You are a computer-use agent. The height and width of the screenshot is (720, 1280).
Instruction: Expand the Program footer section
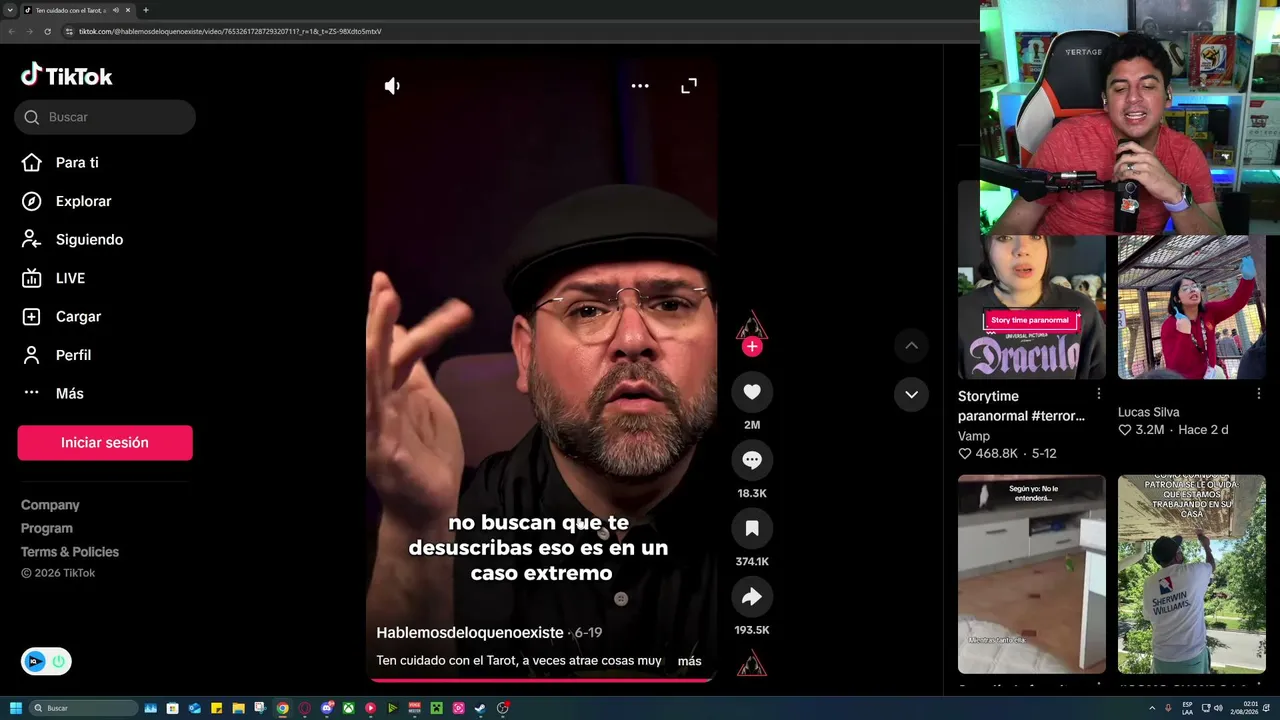(47, 528)
